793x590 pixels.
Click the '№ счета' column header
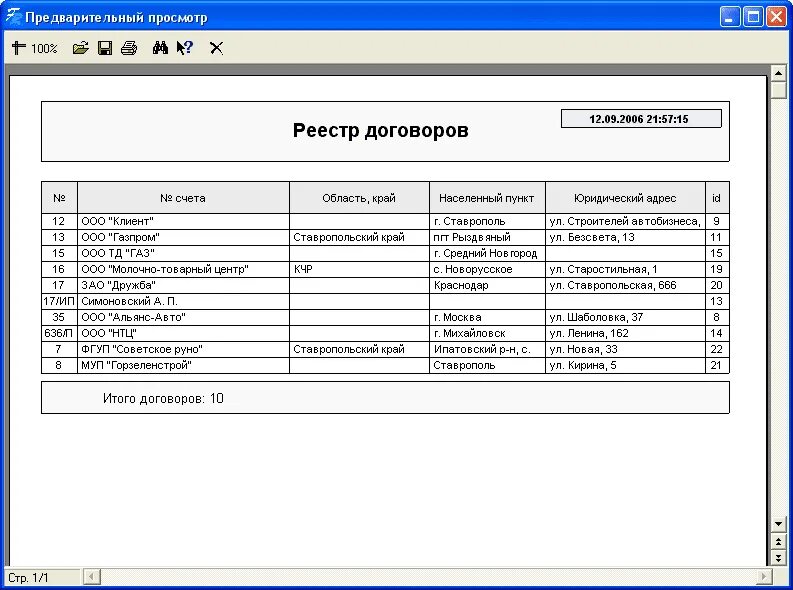tap(183, 198)
